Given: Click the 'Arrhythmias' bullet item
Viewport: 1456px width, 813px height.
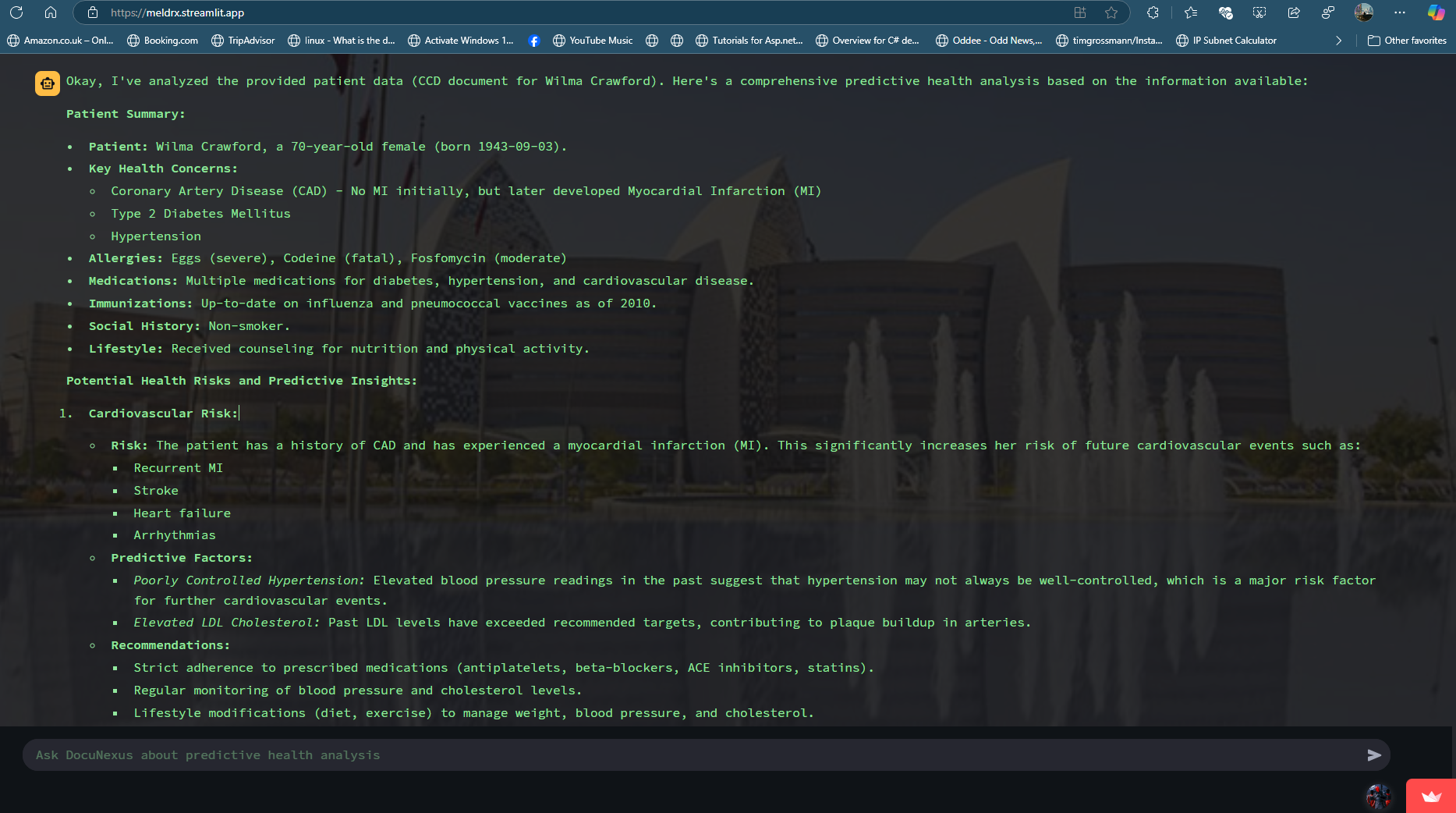Looking at the screenshot, I should pos(175,535).
